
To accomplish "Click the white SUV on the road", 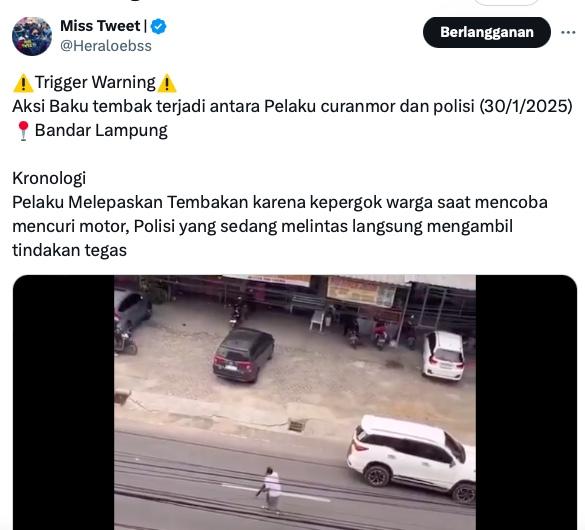I will coord(411,458).
